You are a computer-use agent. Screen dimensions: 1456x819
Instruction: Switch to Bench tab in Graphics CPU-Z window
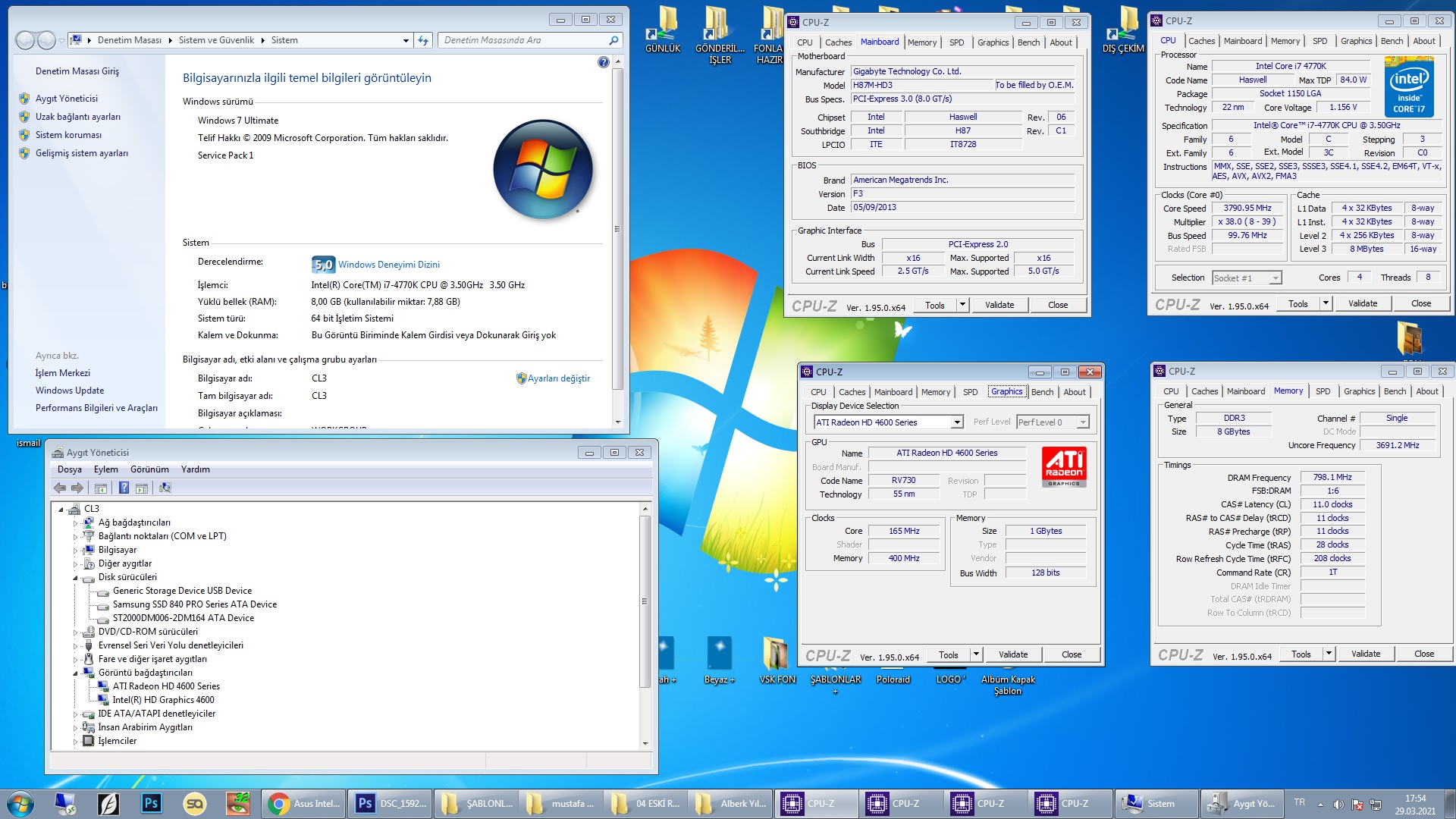[1042, 392]
